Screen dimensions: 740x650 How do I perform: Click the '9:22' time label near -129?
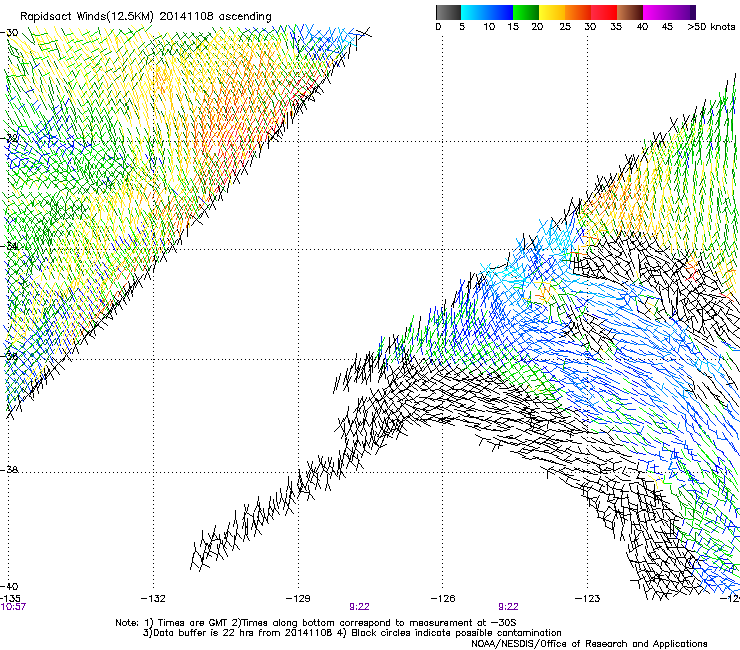coord(359,607)
